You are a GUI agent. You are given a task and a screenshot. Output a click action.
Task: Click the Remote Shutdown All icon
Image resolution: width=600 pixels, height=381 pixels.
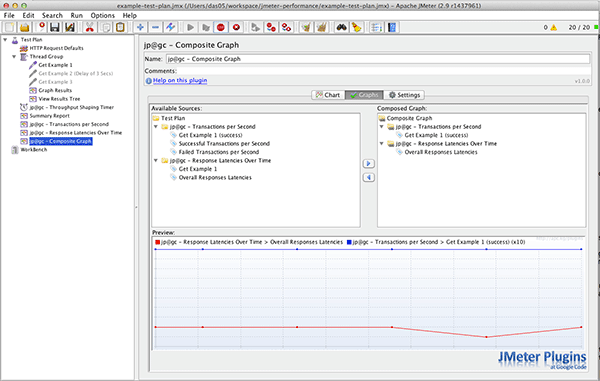tap(286, 27)
